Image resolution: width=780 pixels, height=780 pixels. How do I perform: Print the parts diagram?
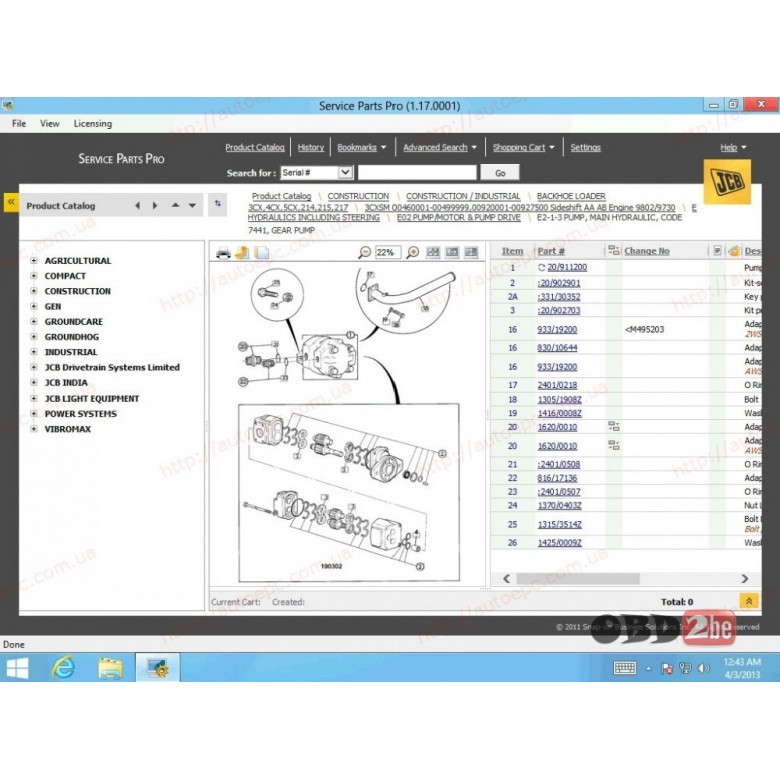tap(223, 253)
